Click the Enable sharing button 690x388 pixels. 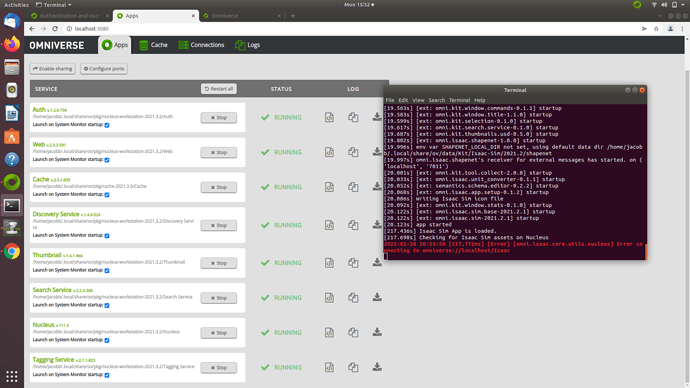[52, 69]
